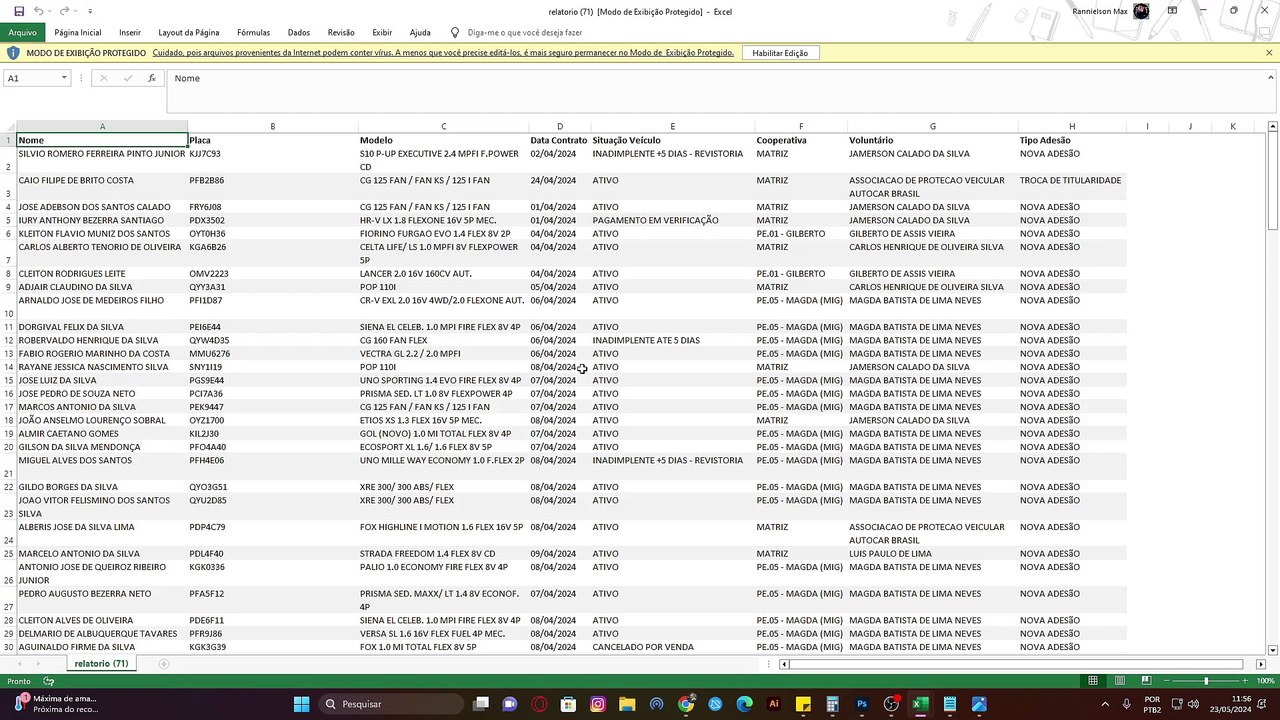Viewport: 1280px width, 720px height.
Task: Open the Arquivo tab
Action: click(22, 32)
